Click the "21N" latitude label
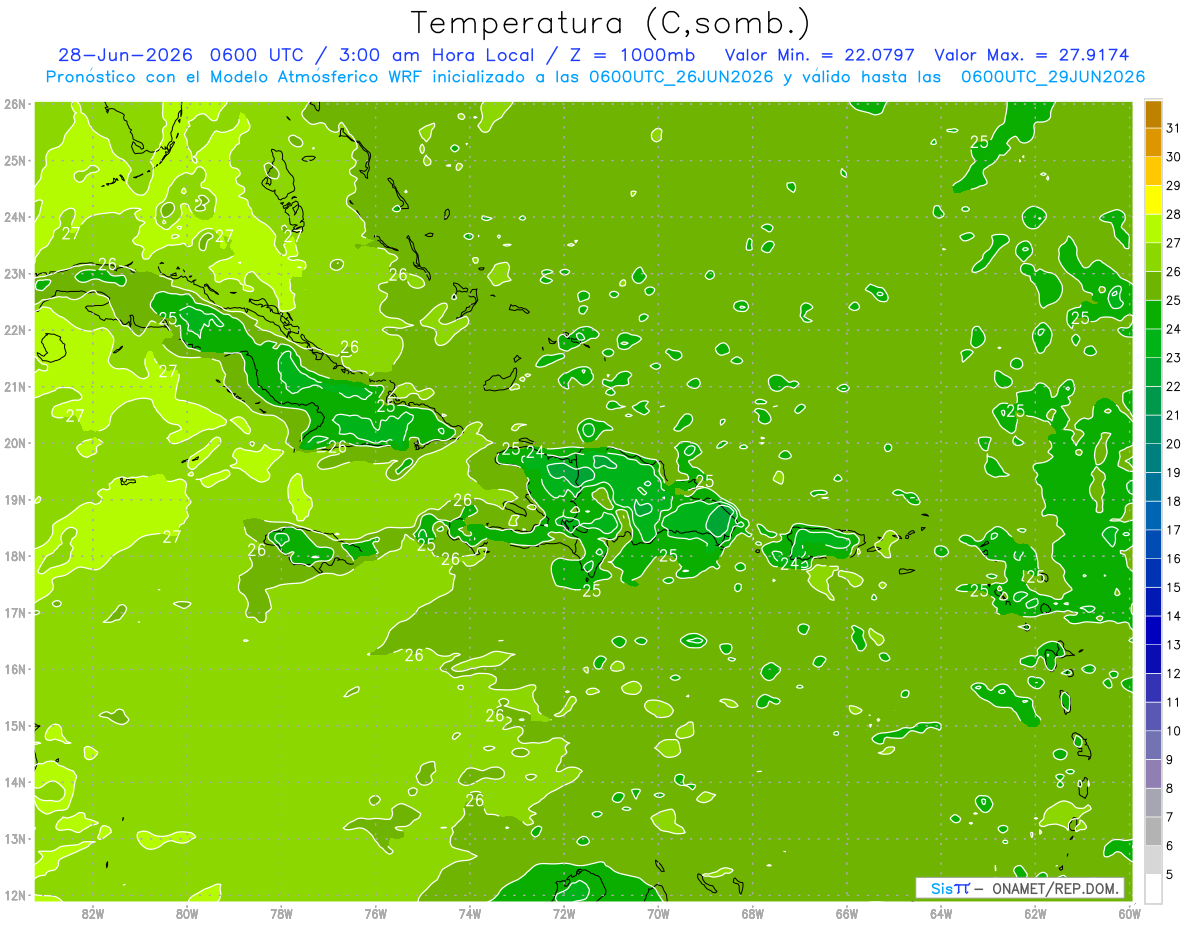1200x927 pixels. [14, 386]
